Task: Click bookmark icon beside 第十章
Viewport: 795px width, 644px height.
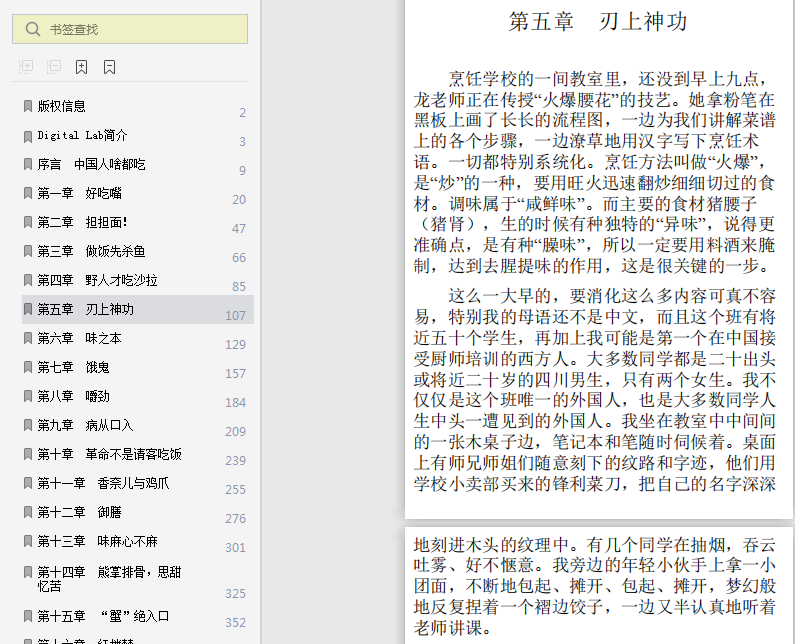Action: click(28, 454)
